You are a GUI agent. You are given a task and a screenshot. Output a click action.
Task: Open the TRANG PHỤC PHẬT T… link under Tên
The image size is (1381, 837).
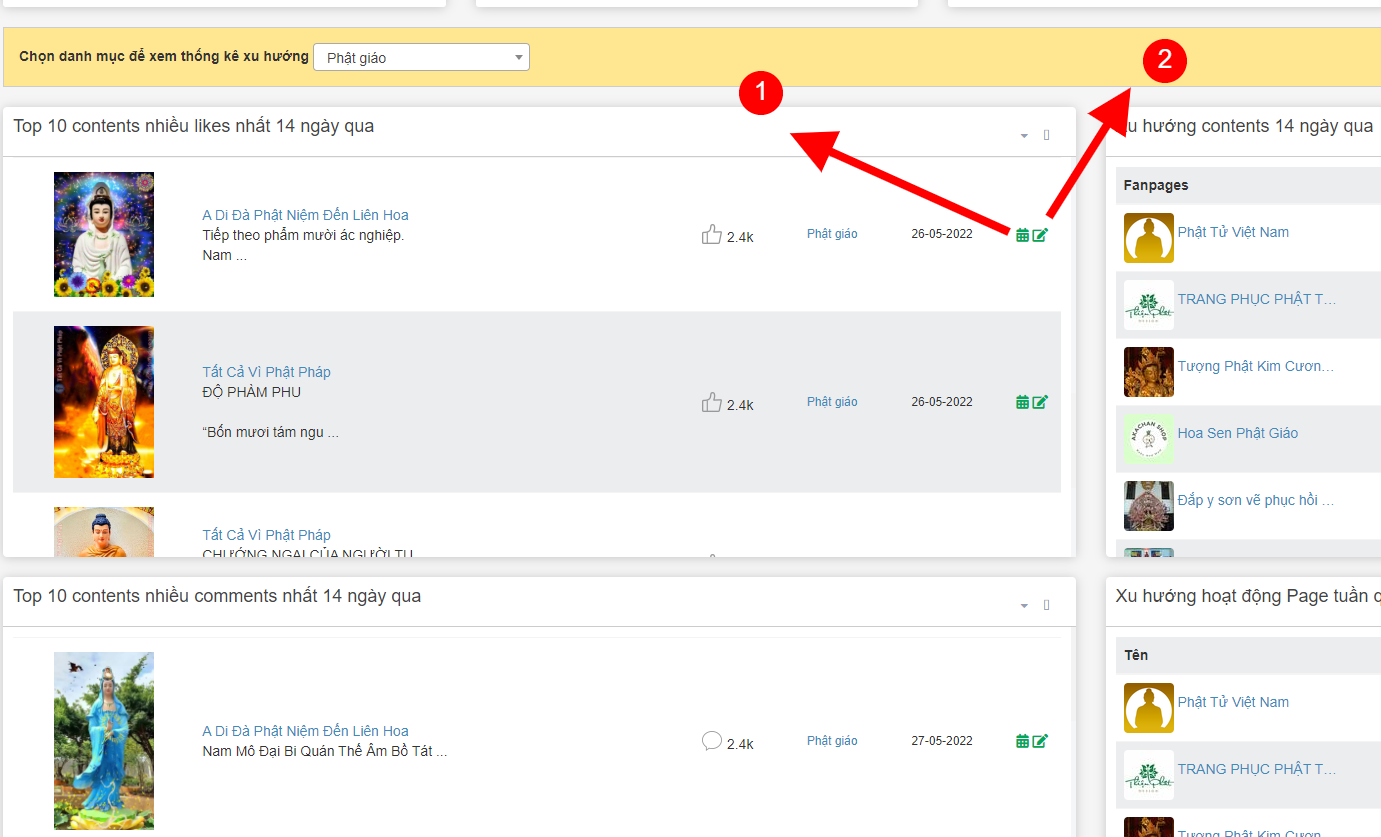(1257, 769)
